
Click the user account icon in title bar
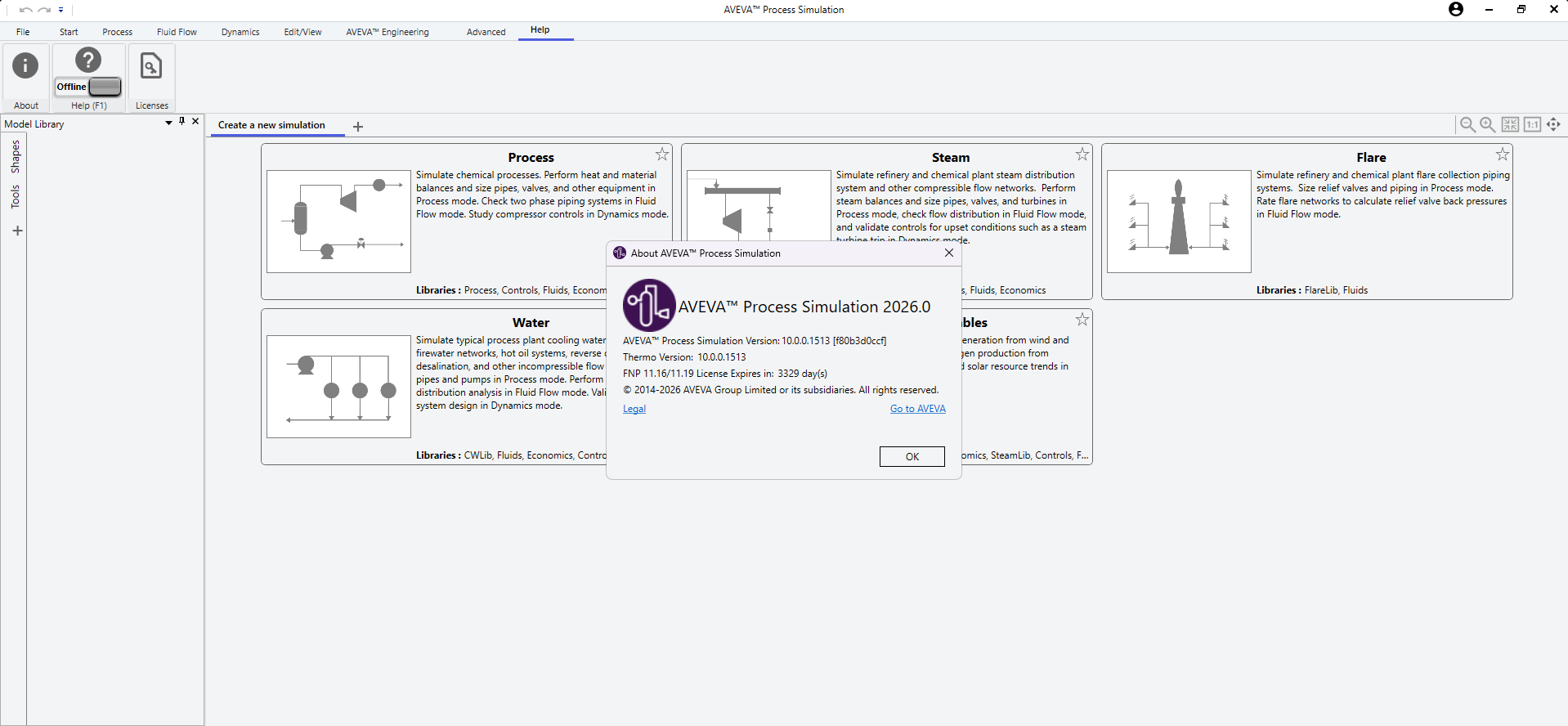pos(1456,10)
